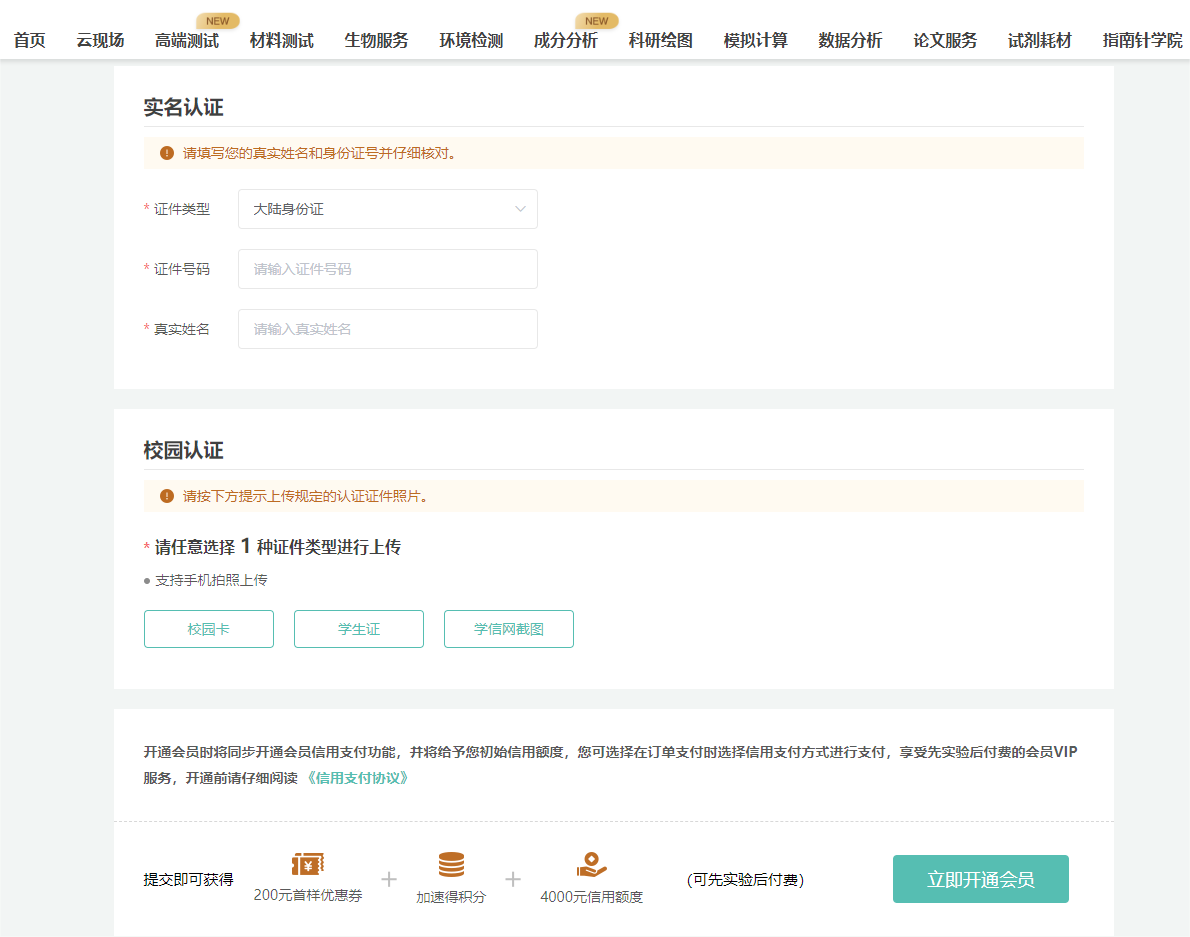Select 学信网截图 as upload certificate type
This screenshot has width=1190, height=937.
pyautogui.click(x=508, y=628)
